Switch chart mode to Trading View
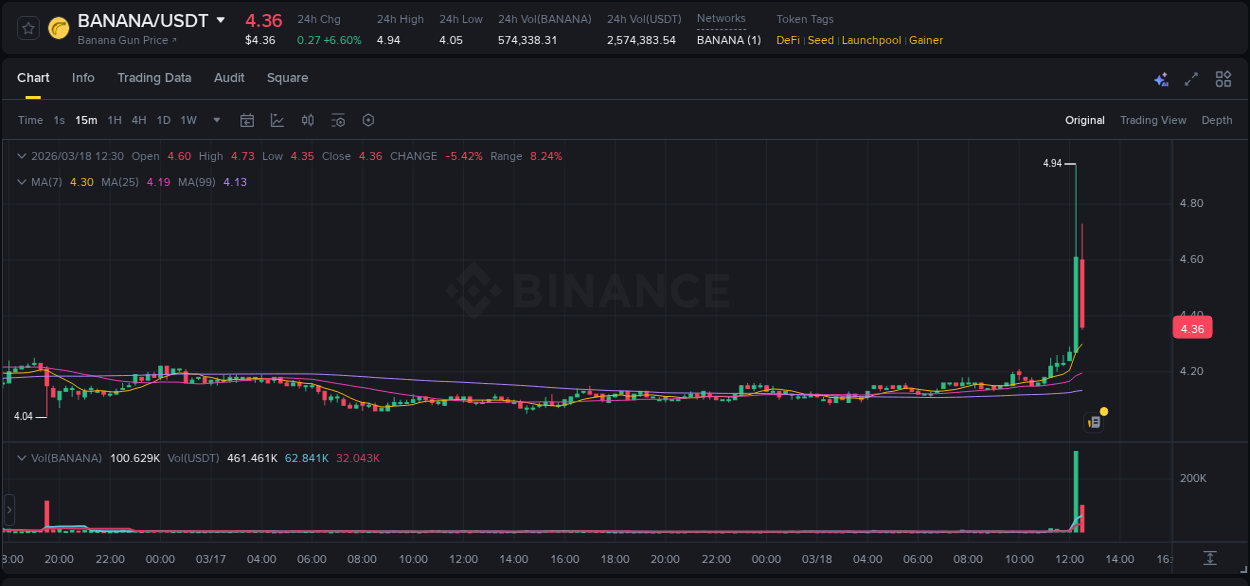Image resolution: width=1250 pixels, height=586 pixels. pyautogui.click(x=1153, y=120)
